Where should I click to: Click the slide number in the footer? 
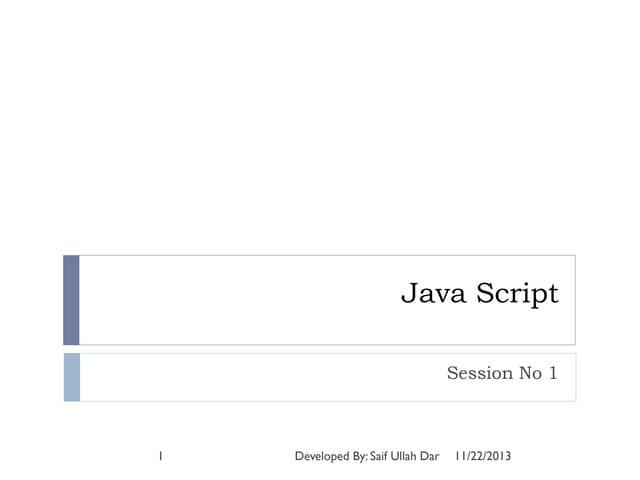click(x=160, y=457)
